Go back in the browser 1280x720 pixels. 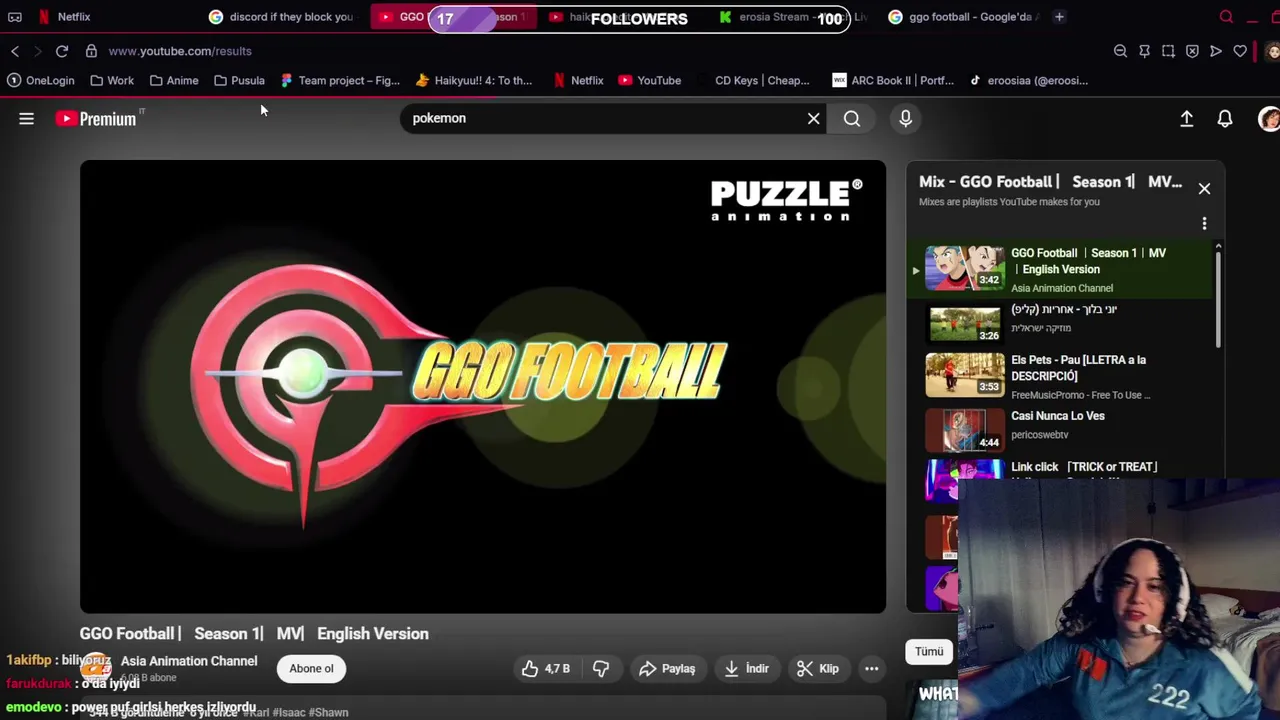coord(15,51)
